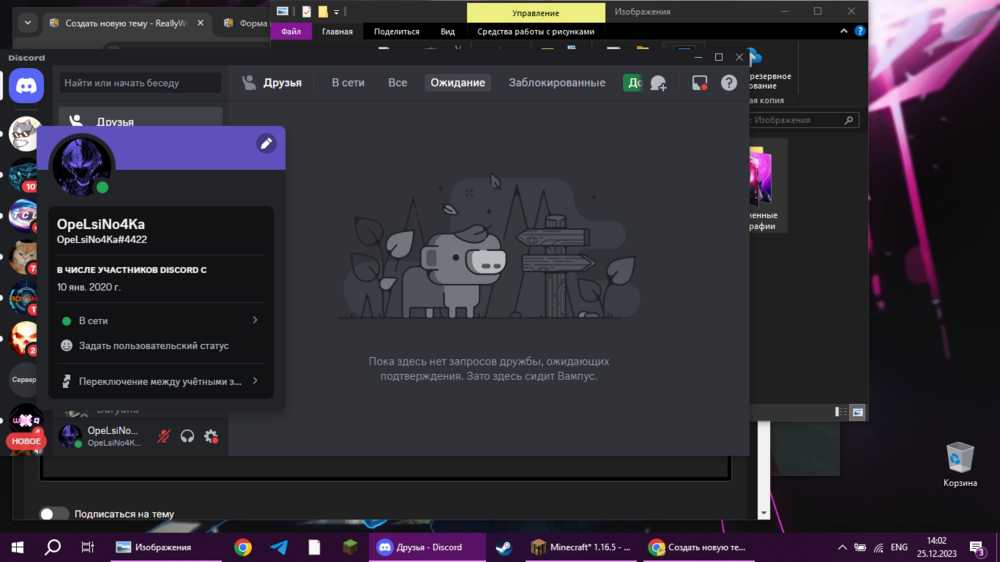
Task: Click green add friend button
Action: point(633,83)
